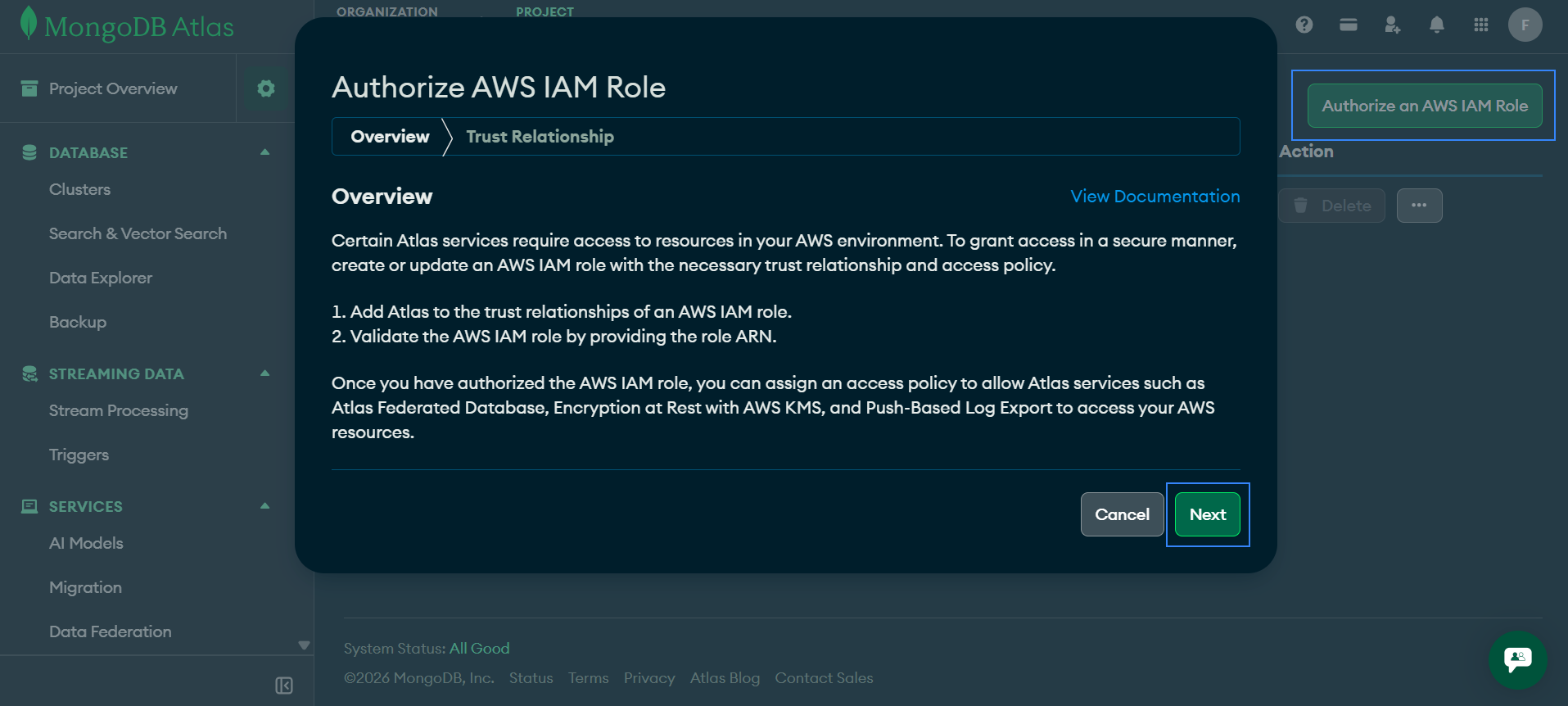The width and height of the screenshot is (1568, 706).
Task: Click the PROJECT header label
Action: click(x=545, y=11)
